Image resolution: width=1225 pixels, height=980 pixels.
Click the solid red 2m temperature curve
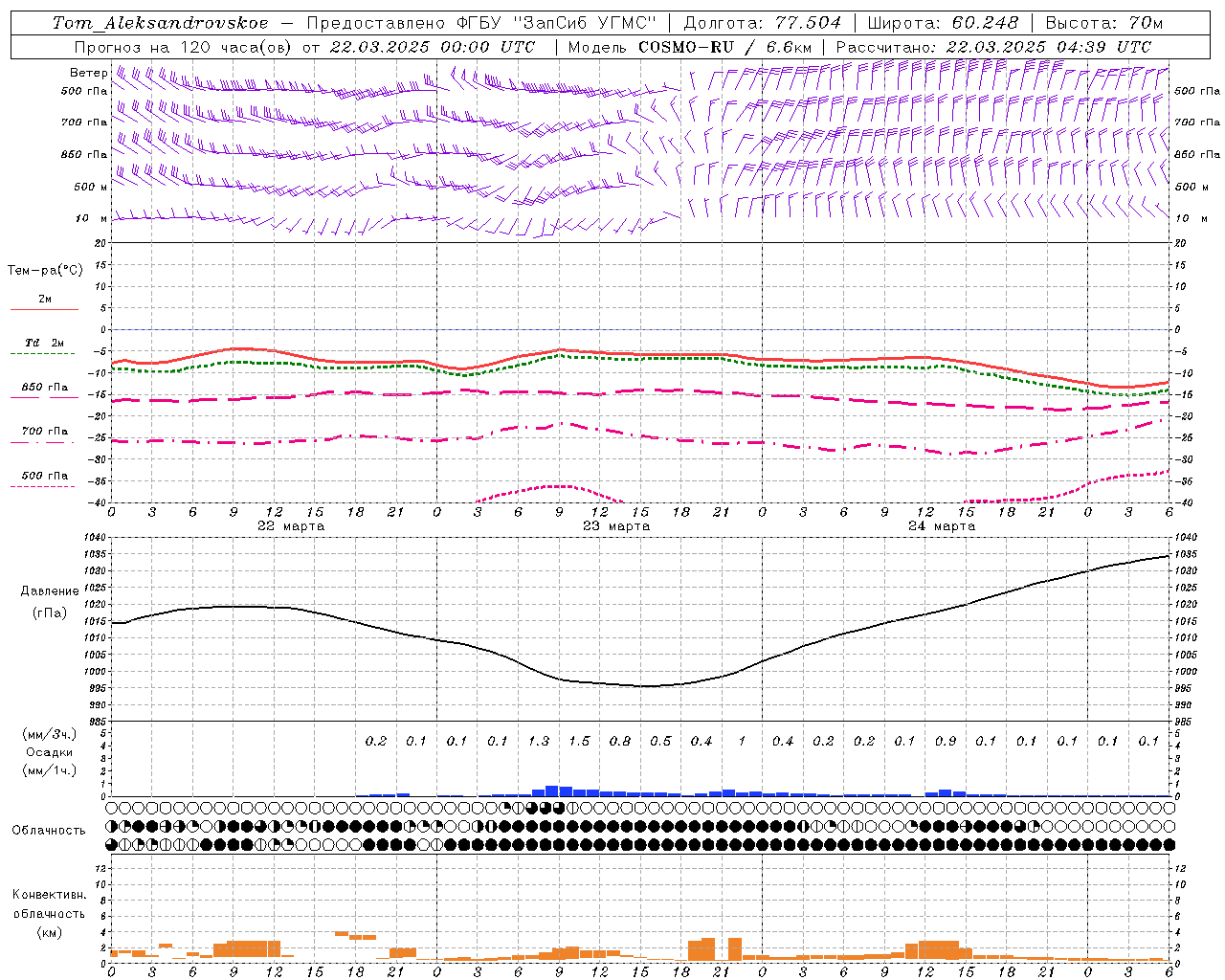[x=641, y=354]
